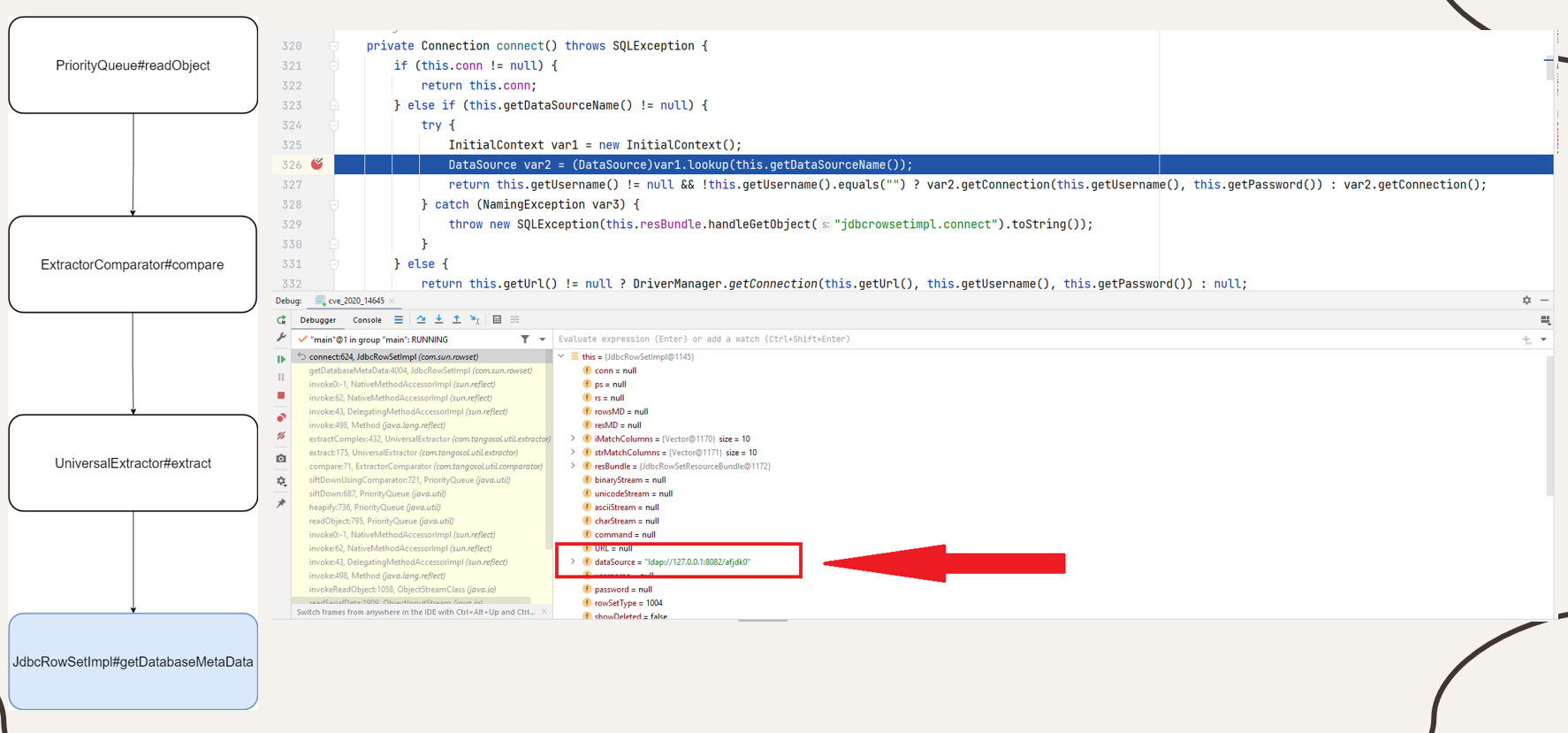Image resolution: width=1568 pixels, height=733 pixels.
Task: Click the code editor vertical scrollbar
Action: click(x=1549, y=68)
